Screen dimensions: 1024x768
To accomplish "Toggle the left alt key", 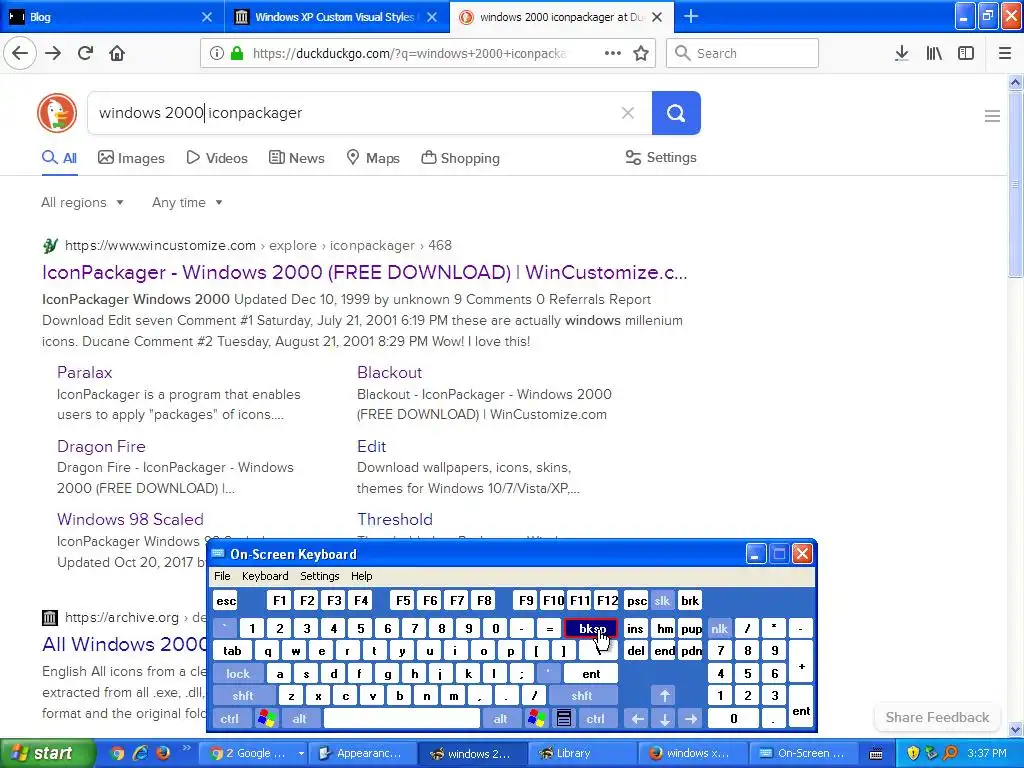I will [299, 718].
